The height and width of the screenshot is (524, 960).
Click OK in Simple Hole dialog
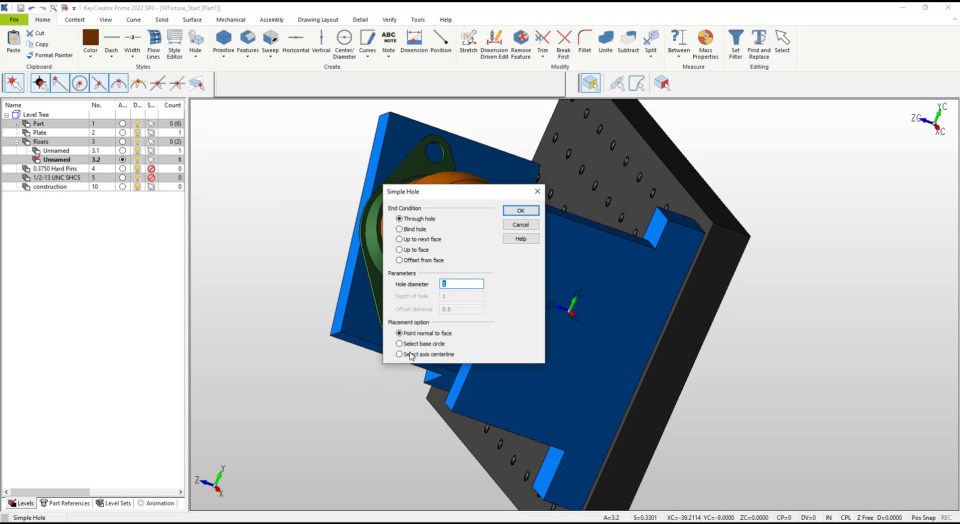pos(521,211)
